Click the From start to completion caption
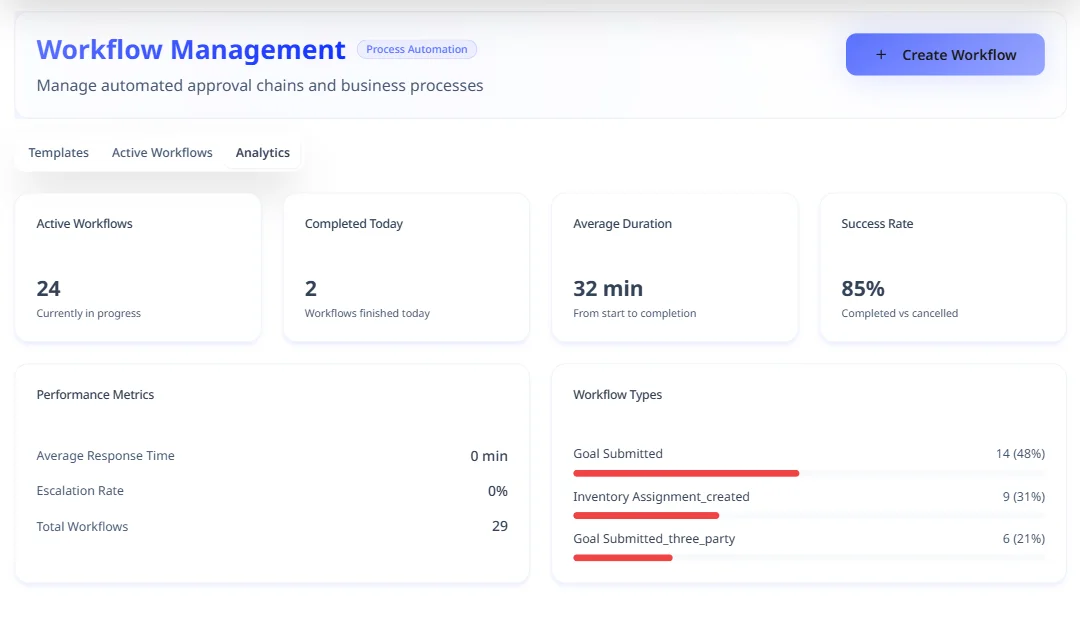1080x625 pixels. pos(634,313)
